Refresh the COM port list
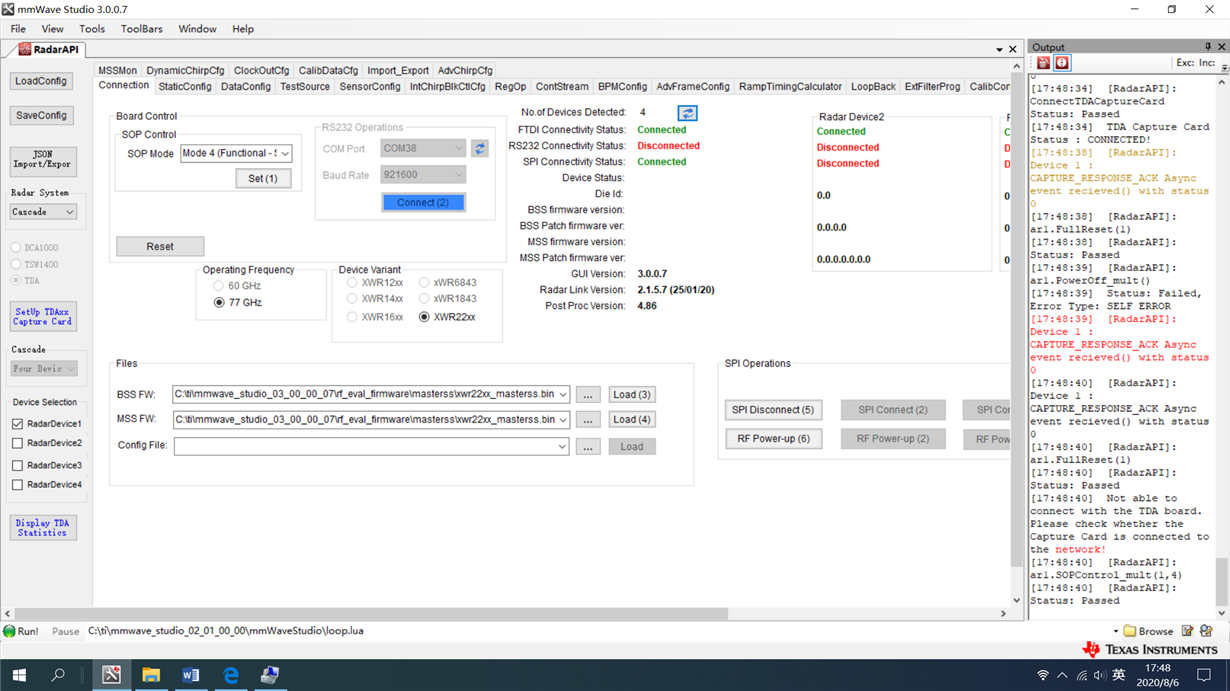Image resolution: width=1230 pixels, height=691 pixels. pos(480,148)
